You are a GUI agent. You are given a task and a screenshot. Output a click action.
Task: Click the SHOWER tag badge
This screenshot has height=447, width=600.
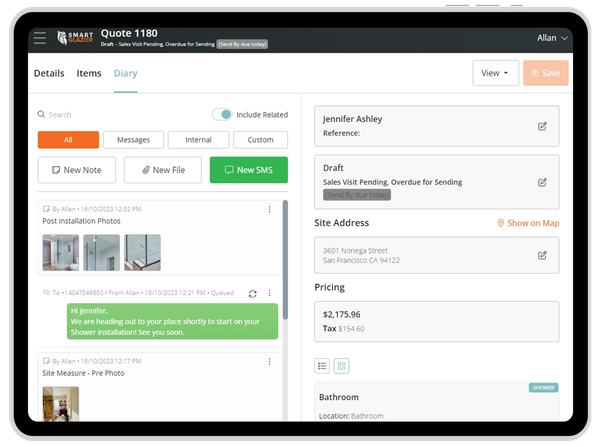click(x=543, y=388)
